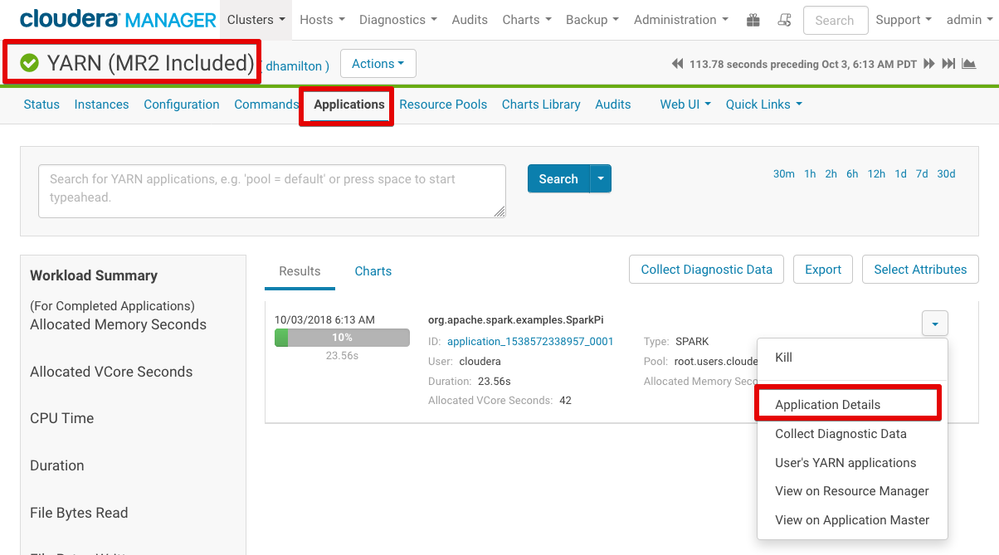This screenshot has height=555, width=999.
Task: Open the parcels gift-box icon
Action: pyautogui.click(x=753, y=20)
